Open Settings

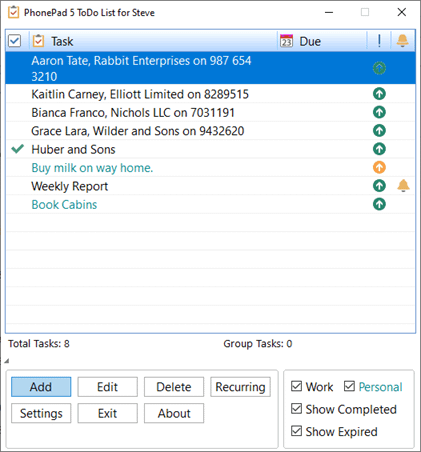41,413
